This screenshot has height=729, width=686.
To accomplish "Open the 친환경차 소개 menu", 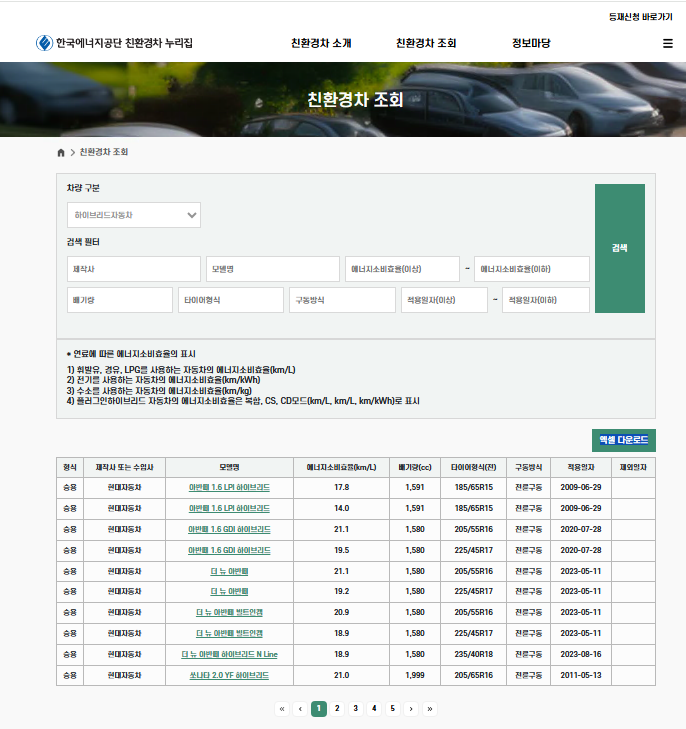I will (x=321, y=43).
